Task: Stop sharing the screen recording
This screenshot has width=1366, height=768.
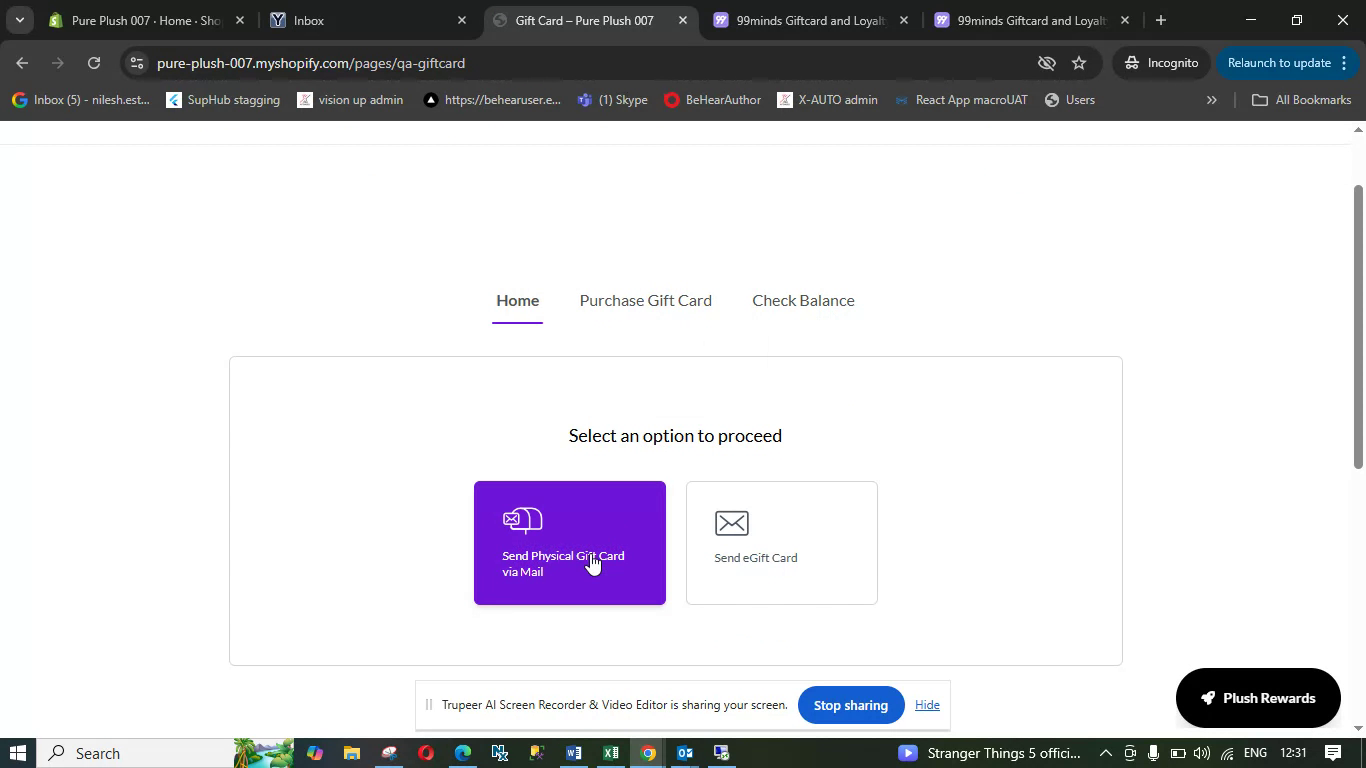Action: click(850, 705)
